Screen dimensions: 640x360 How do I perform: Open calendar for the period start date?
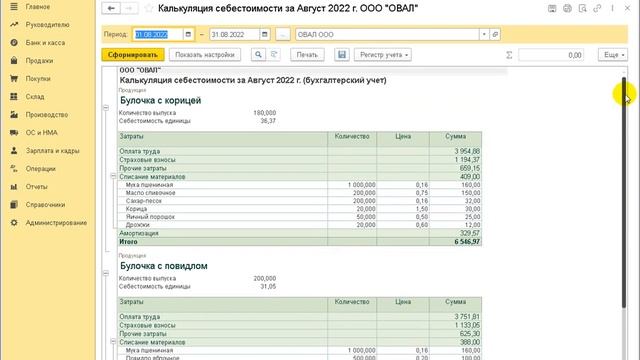(x=188, y=35)
